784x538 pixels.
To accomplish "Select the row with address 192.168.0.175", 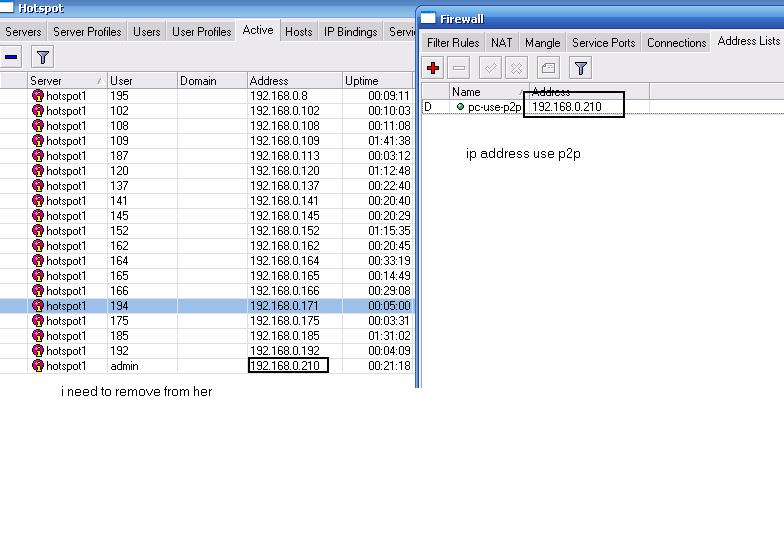I will [207, 320].
